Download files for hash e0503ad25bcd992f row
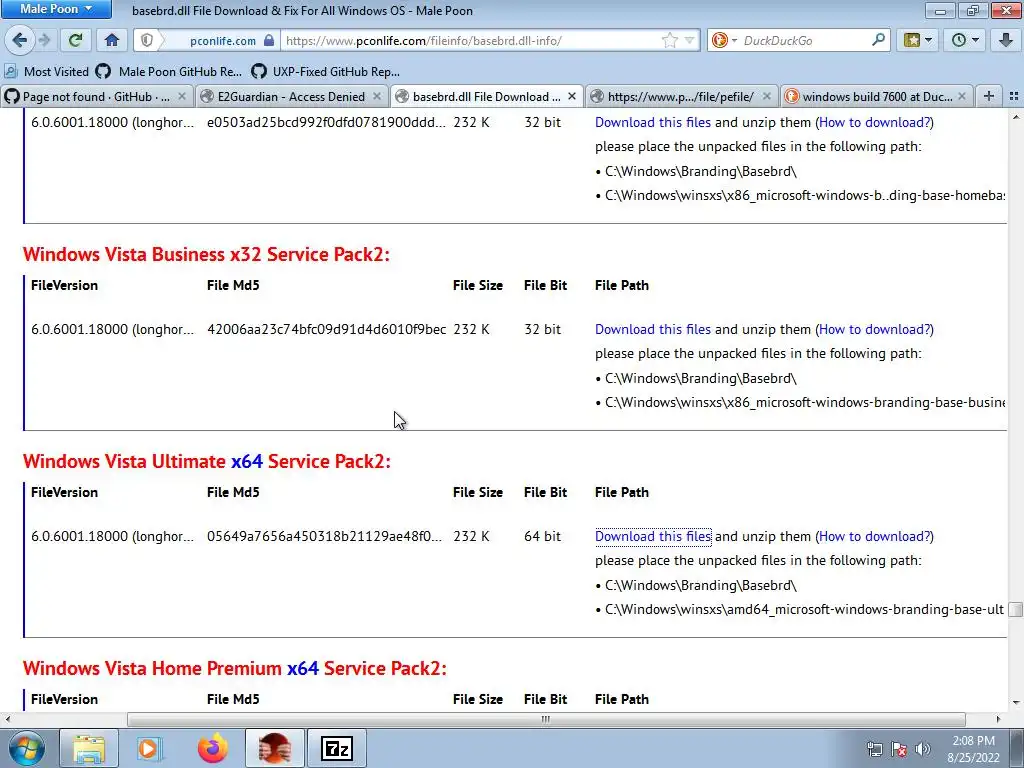This screenshot has height=768, width=1024. (652, 122)
